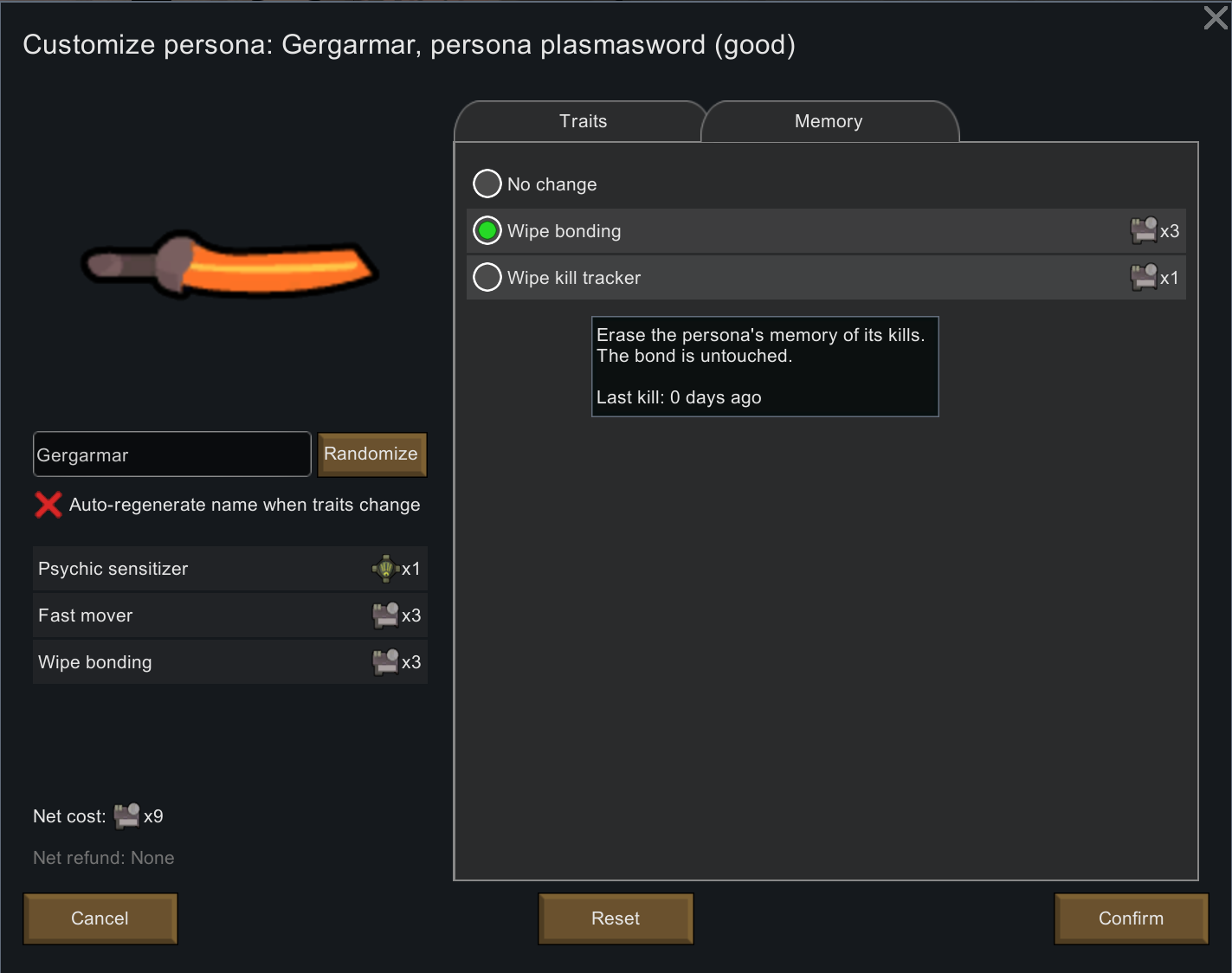Viewport: 1232px width, 973px height.
Task: Select the No change radio option
Action: tap(487, 184)
